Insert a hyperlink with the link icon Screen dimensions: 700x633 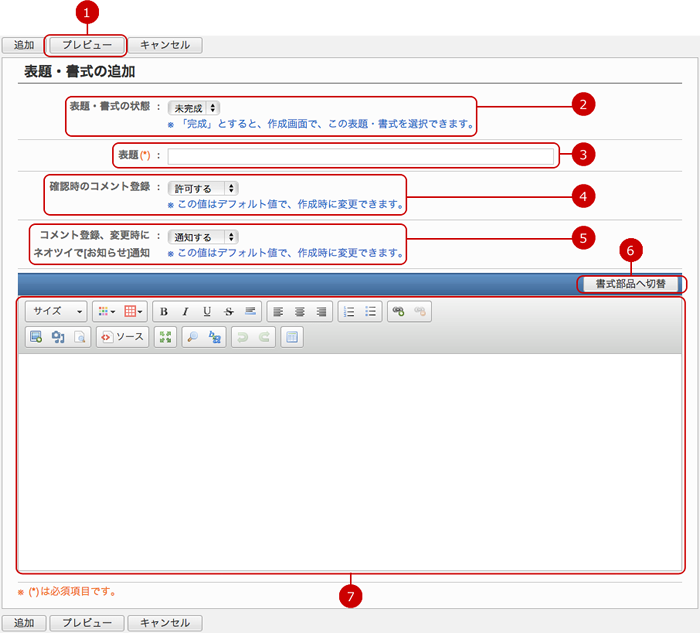pos(398,312)
